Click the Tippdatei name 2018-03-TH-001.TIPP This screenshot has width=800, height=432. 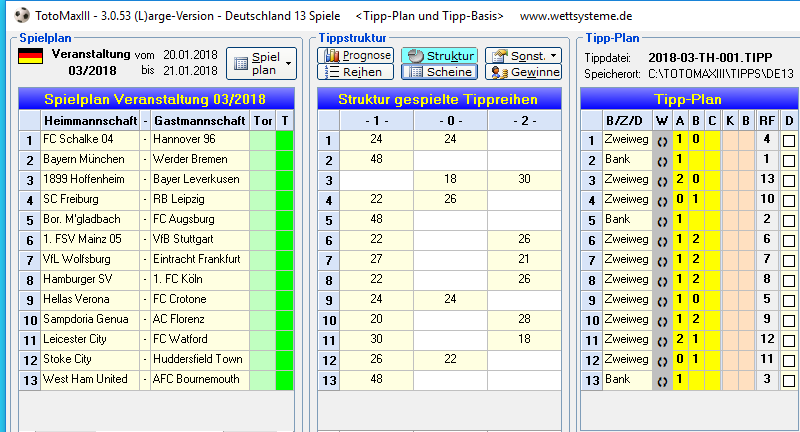pyautogui.click(x=710, y=58)
